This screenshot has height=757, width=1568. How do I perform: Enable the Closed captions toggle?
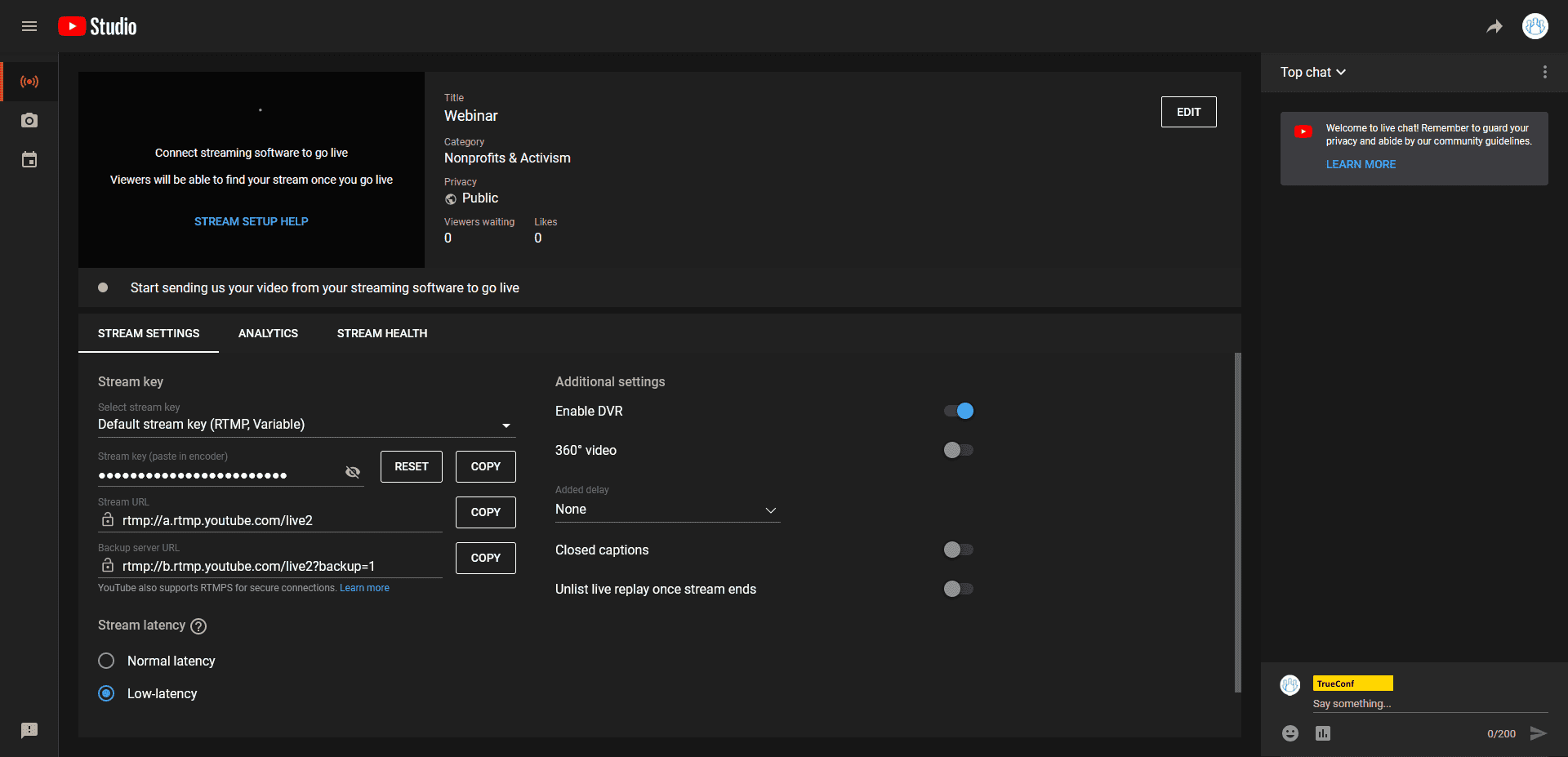pyautogui.click(x=959, y=550)
